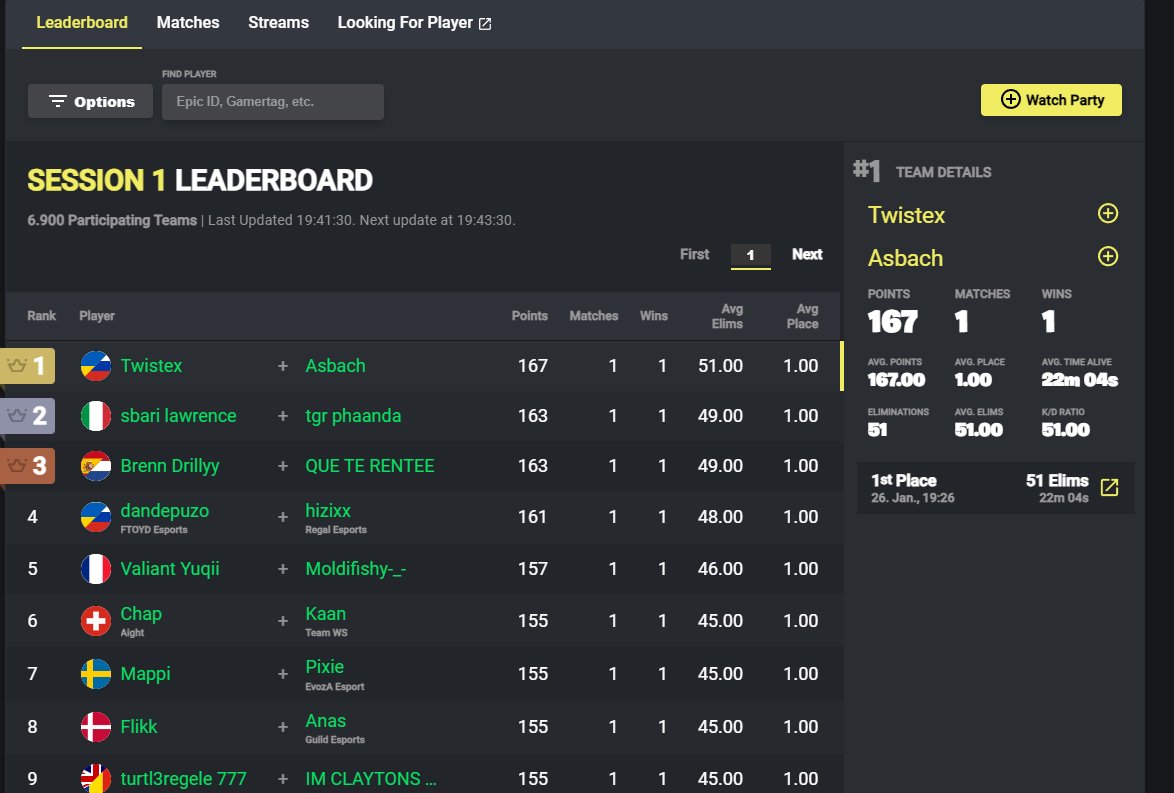The height and width of the screenshot is (793, 1174).
Task: Click the rank 2 silver crown badge
Action: 27,416
